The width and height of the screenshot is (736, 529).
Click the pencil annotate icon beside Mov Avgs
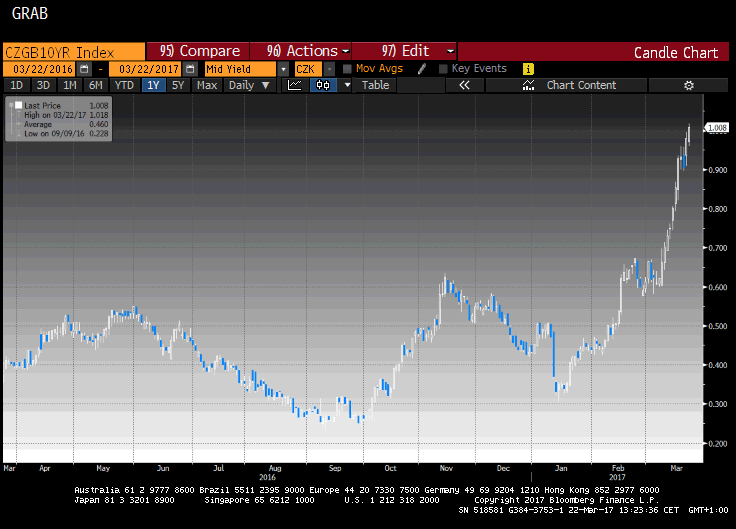point(422,69)
